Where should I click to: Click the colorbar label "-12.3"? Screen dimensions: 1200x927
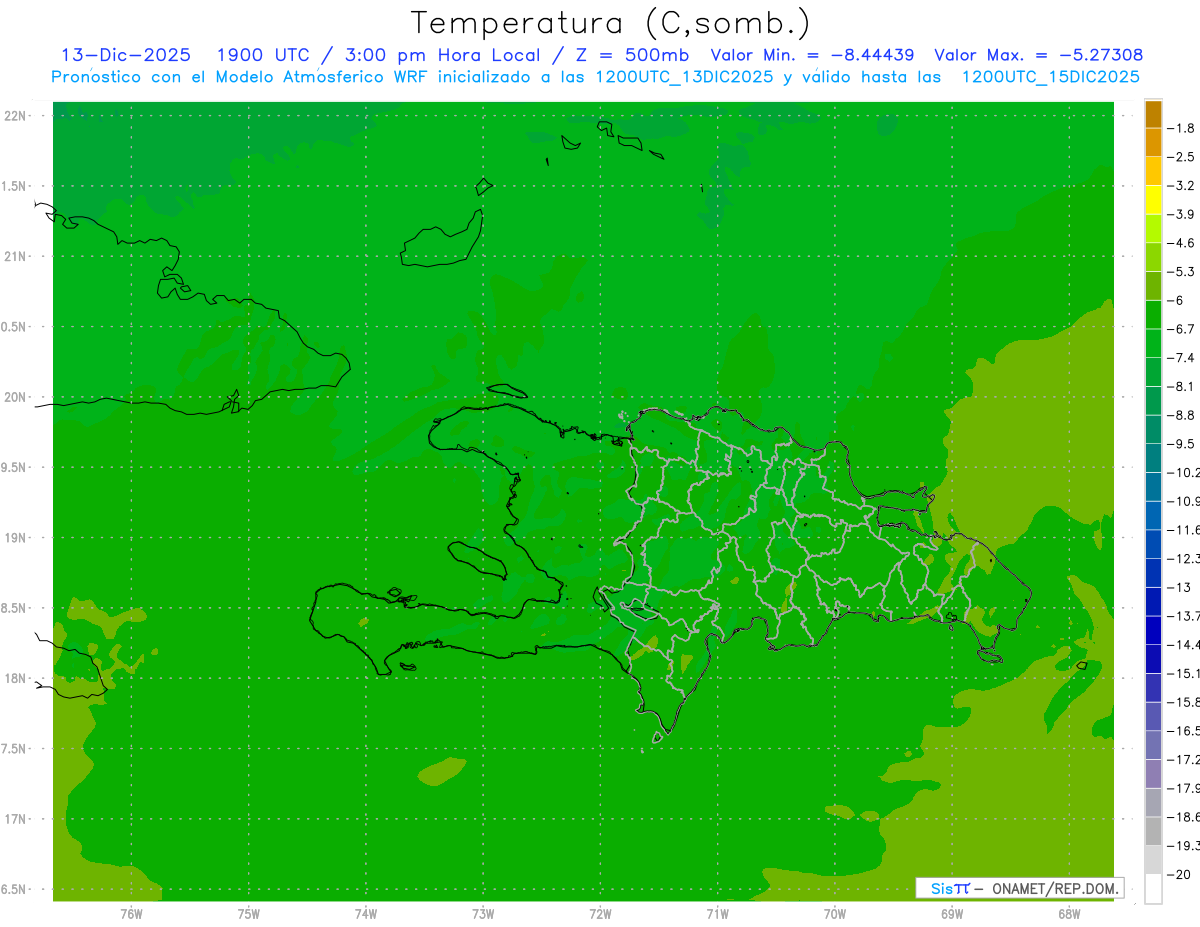pyautogui.click(x=1184, y=558)
